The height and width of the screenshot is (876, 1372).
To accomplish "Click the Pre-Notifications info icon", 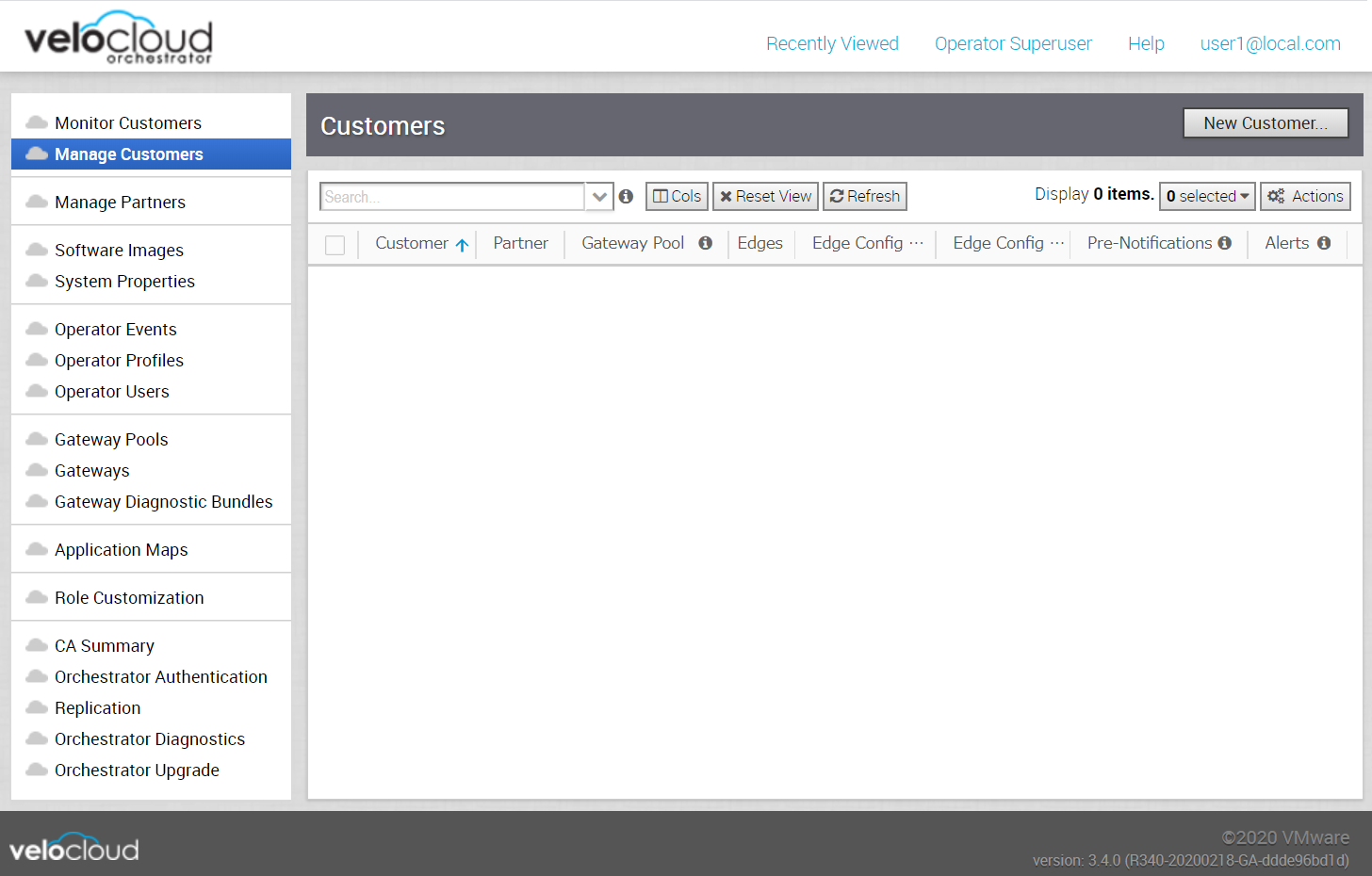I will 1224,243.
